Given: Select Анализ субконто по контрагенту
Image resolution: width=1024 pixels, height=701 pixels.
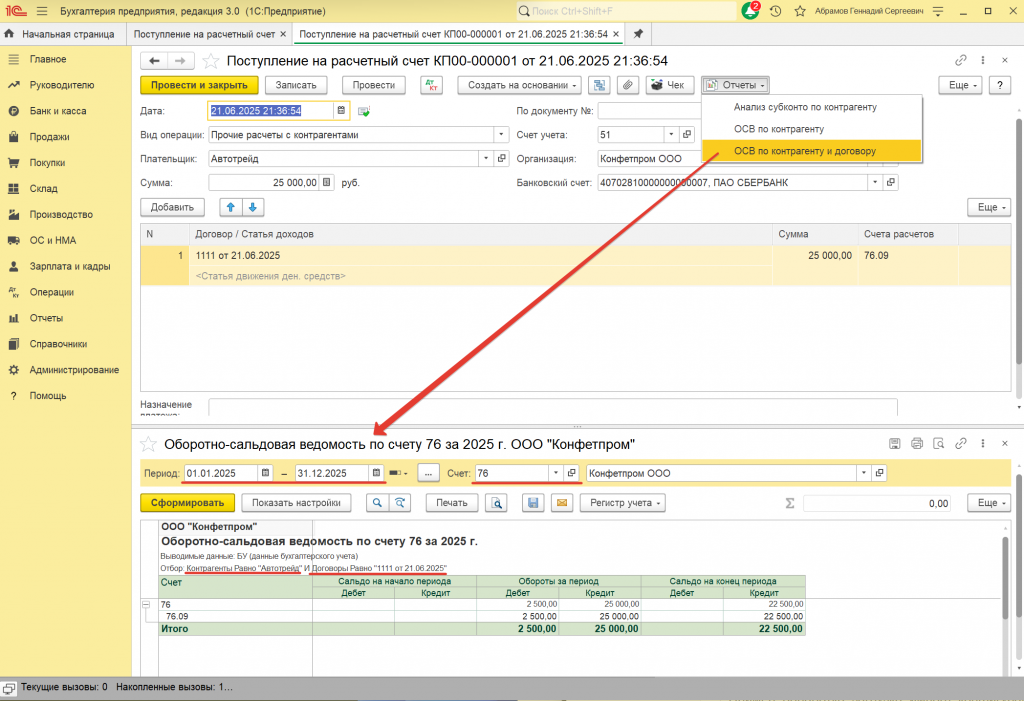Looking at the screenshot, I should coord(805,107).
